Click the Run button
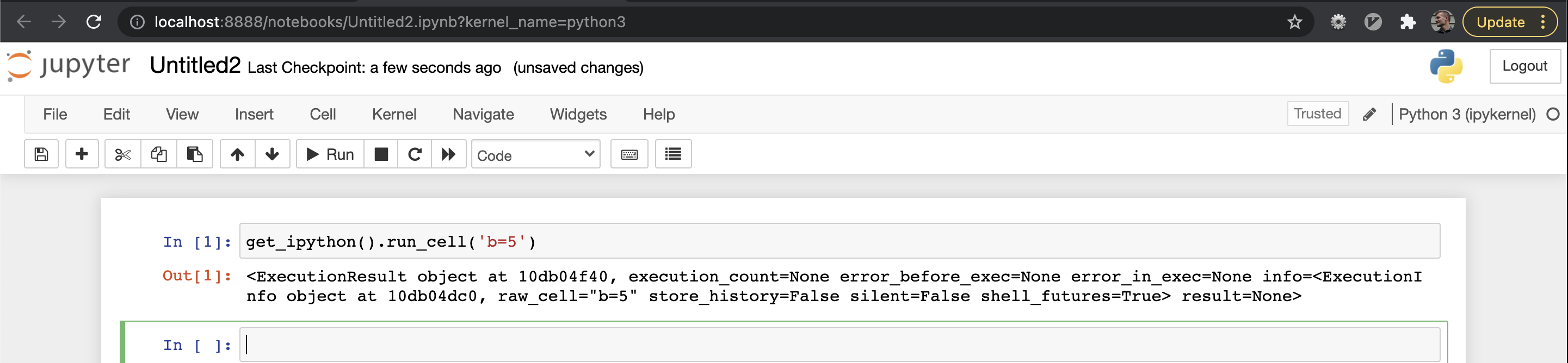 329,154
